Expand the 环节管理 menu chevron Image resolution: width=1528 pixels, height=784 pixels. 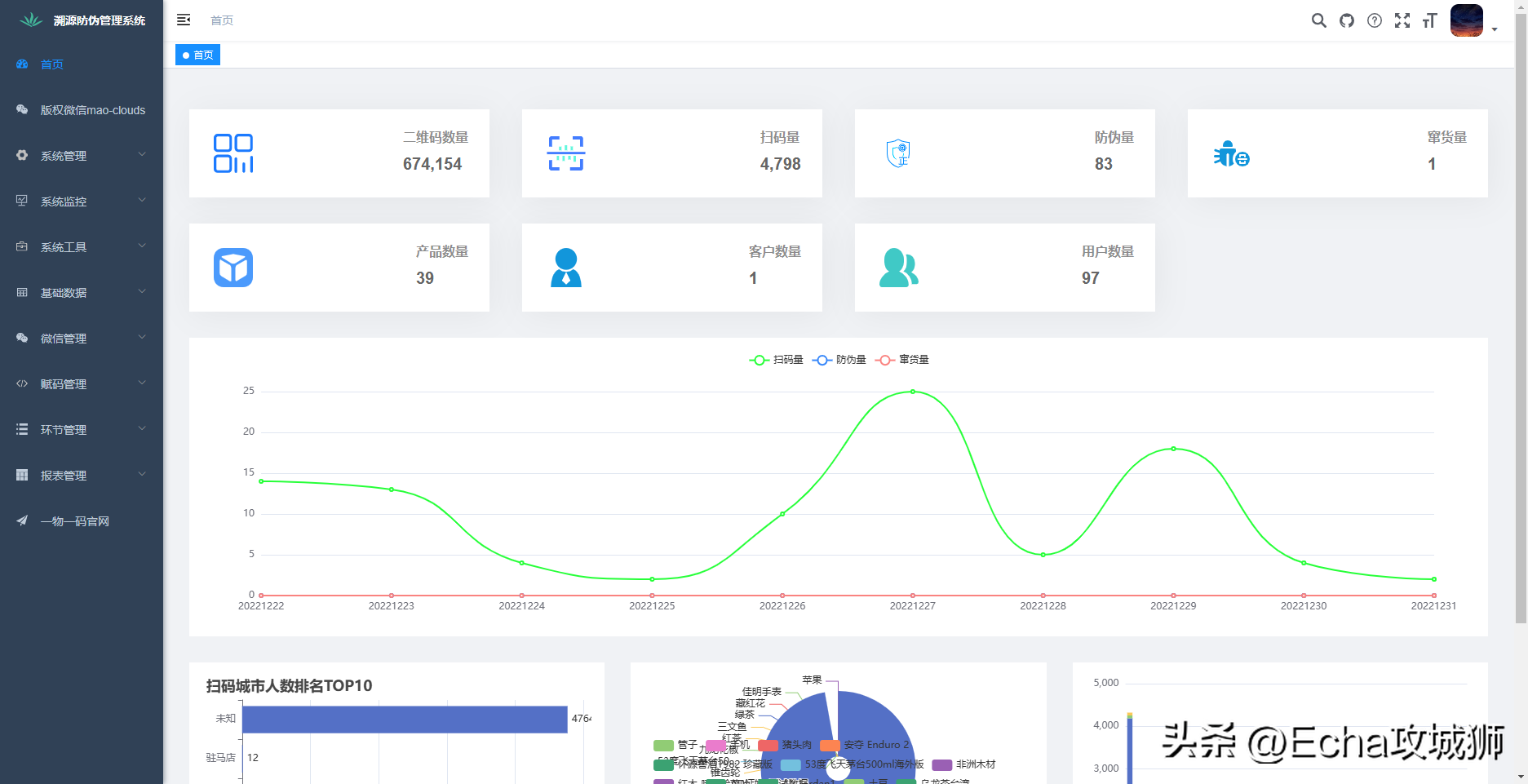pyautogui.click(x=142, y=428)
